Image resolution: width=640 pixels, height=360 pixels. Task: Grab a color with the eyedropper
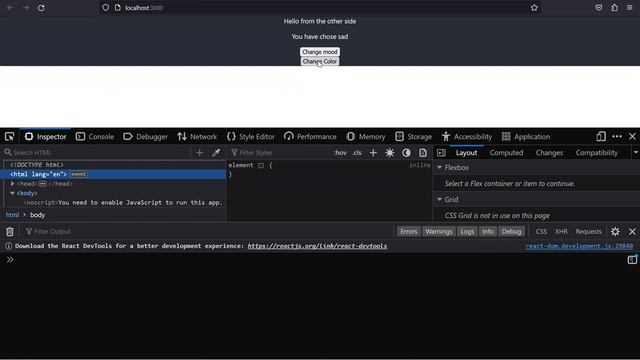pyautogui.click(x=216, y=153)
